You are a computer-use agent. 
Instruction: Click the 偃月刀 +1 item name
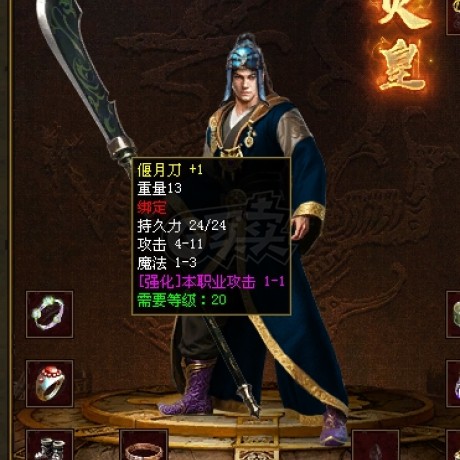[x=170, y=170]
